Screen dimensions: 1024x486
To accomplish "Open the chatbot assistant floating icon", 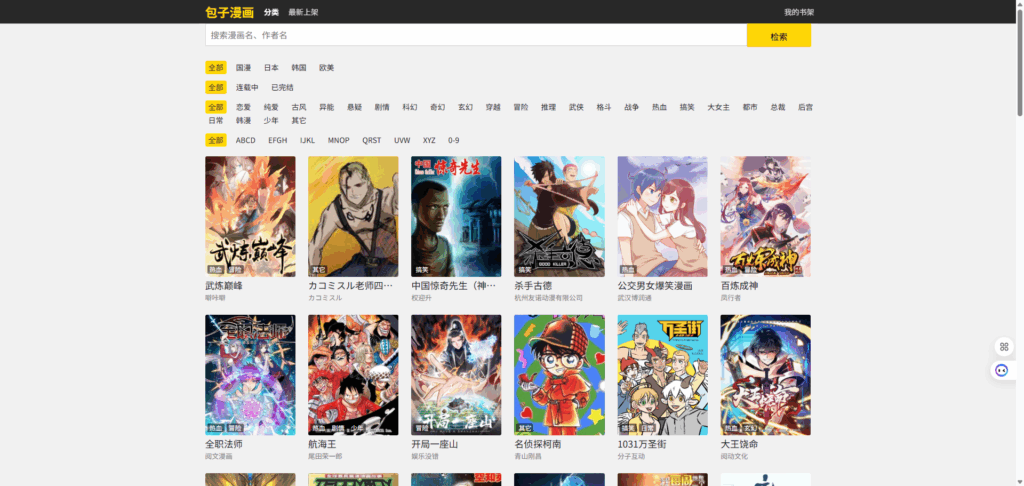I will [x=1002, y=370].
